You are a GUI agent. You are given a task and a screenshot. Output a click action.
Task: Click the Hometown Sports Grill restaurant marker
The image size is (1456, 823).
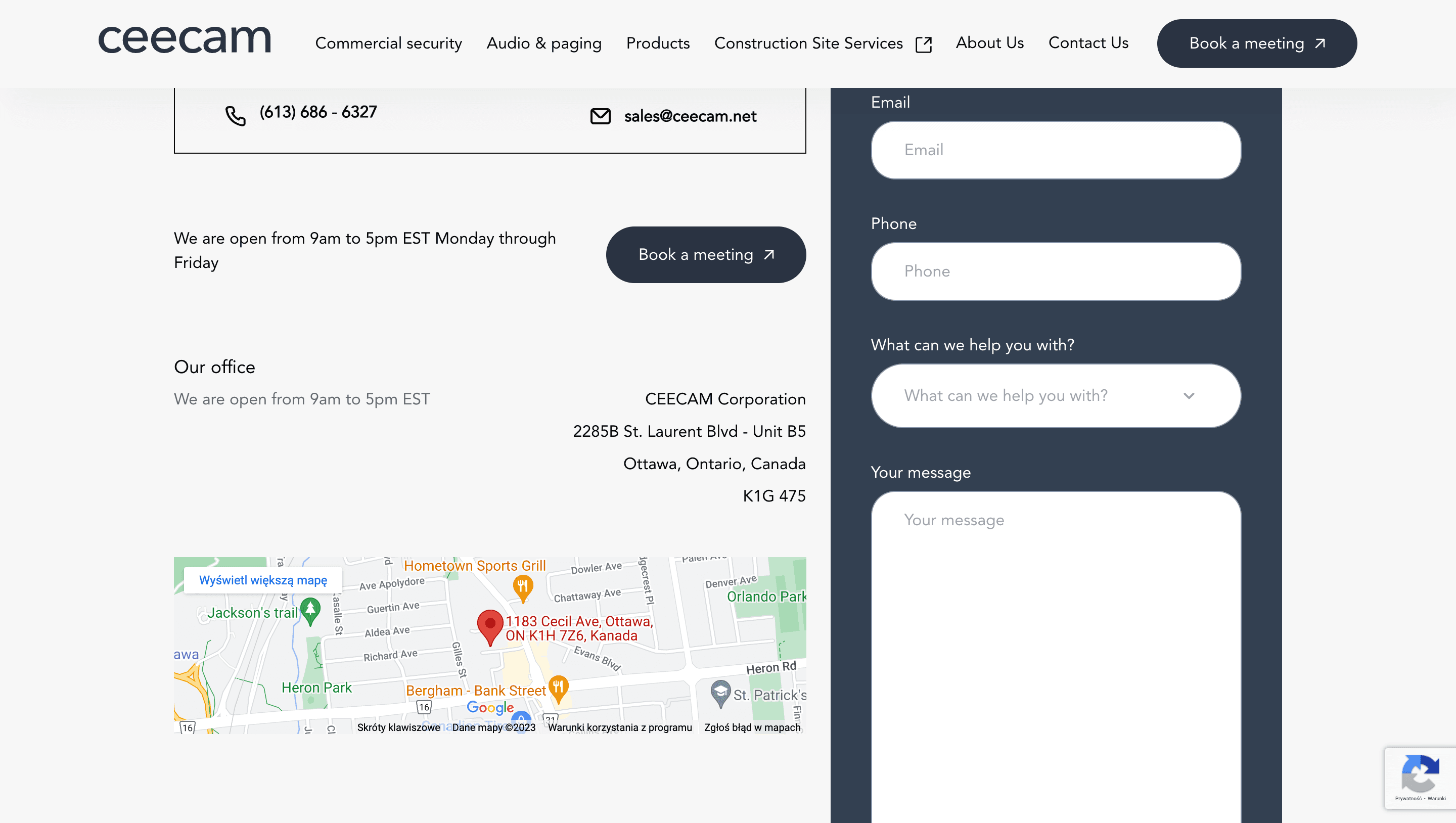click(x=523, y=588)
